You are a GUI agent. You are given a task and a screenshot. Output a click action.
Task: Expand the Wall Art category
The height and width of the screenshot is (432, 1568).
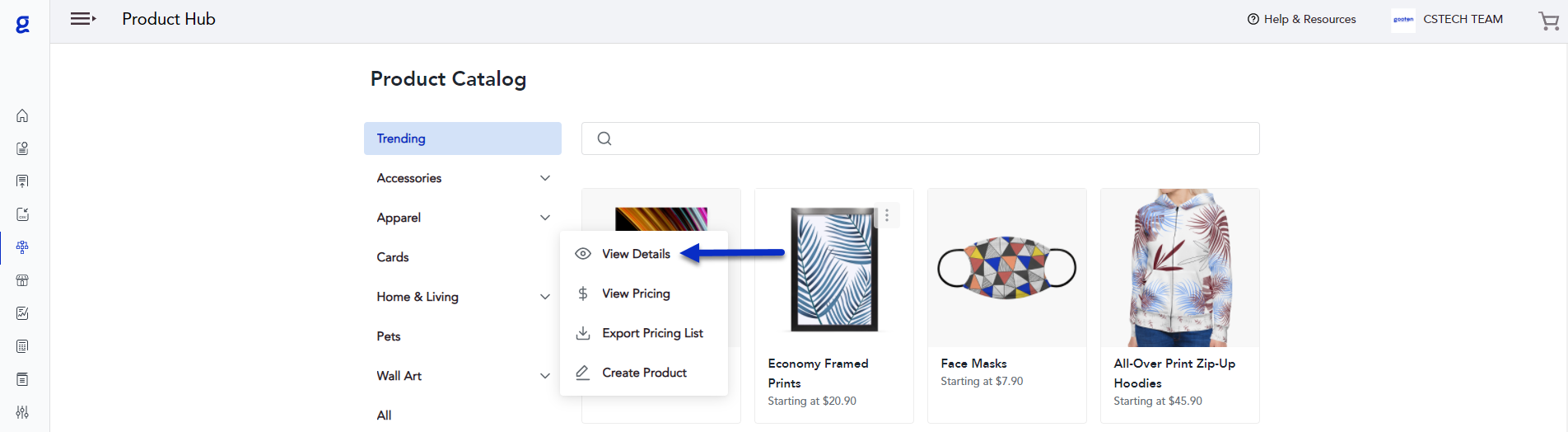tap(544, 376)
